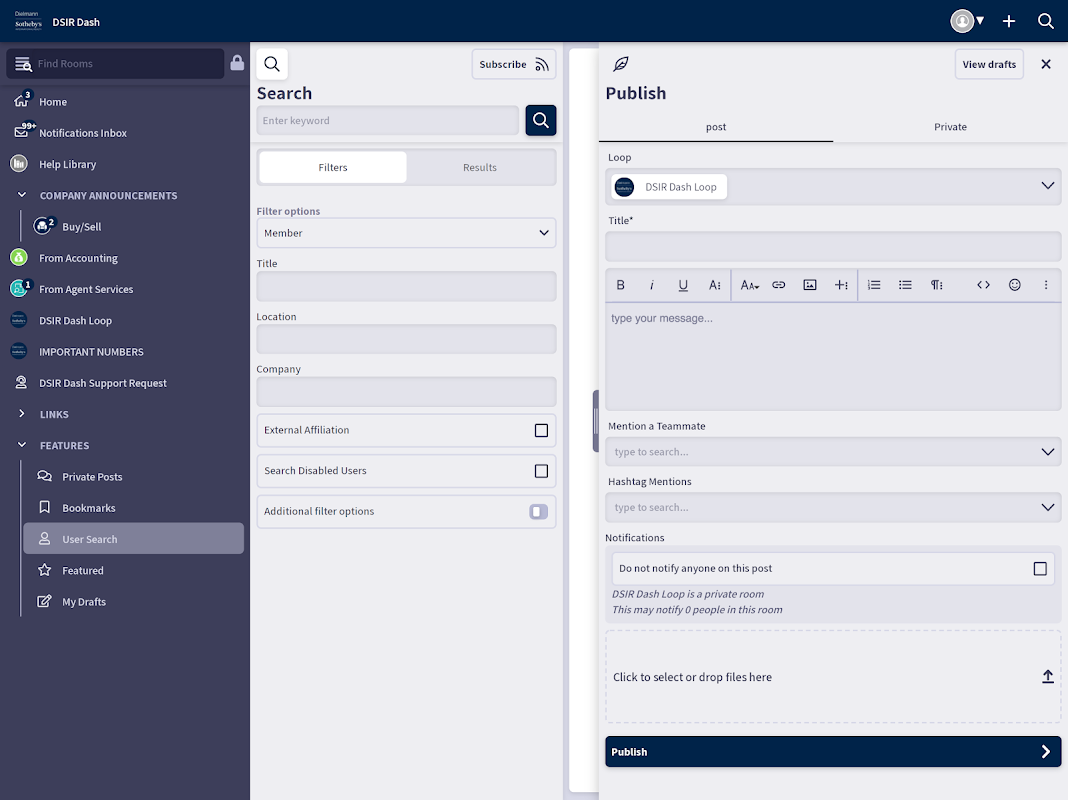Close the Publish panel
This screenshot has height=800, width=1068.
1046,64
